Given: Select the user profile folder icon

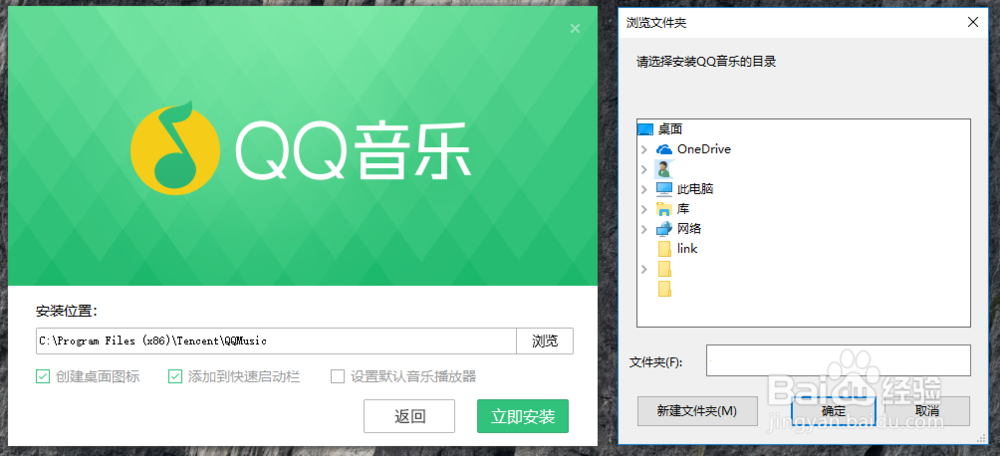Looking at the screenshot, I should [x=663, y=168].
